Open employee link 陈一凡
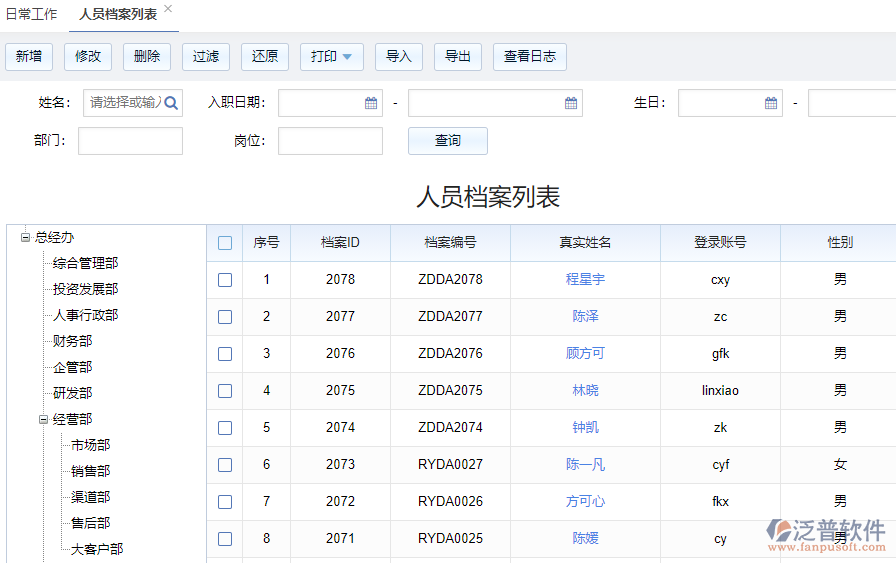Screen dimensions: 896x563 [x=585, y=464]
